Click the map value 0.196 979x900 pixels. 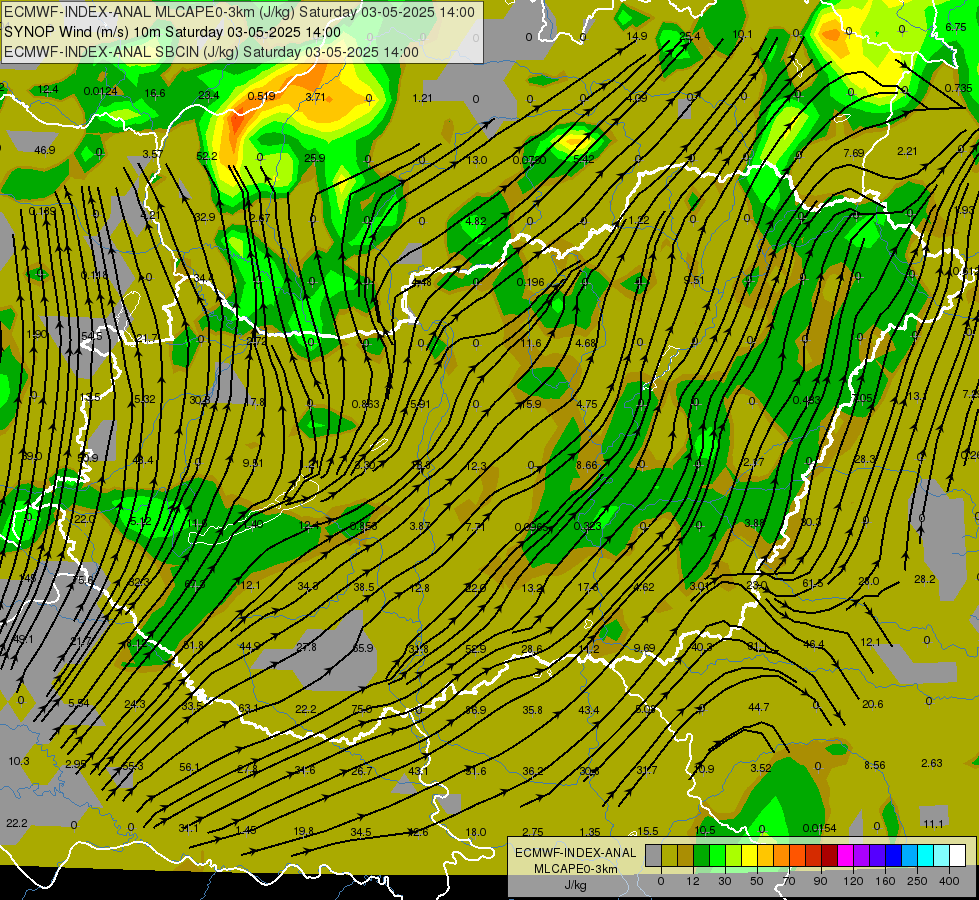click(531, 282)
